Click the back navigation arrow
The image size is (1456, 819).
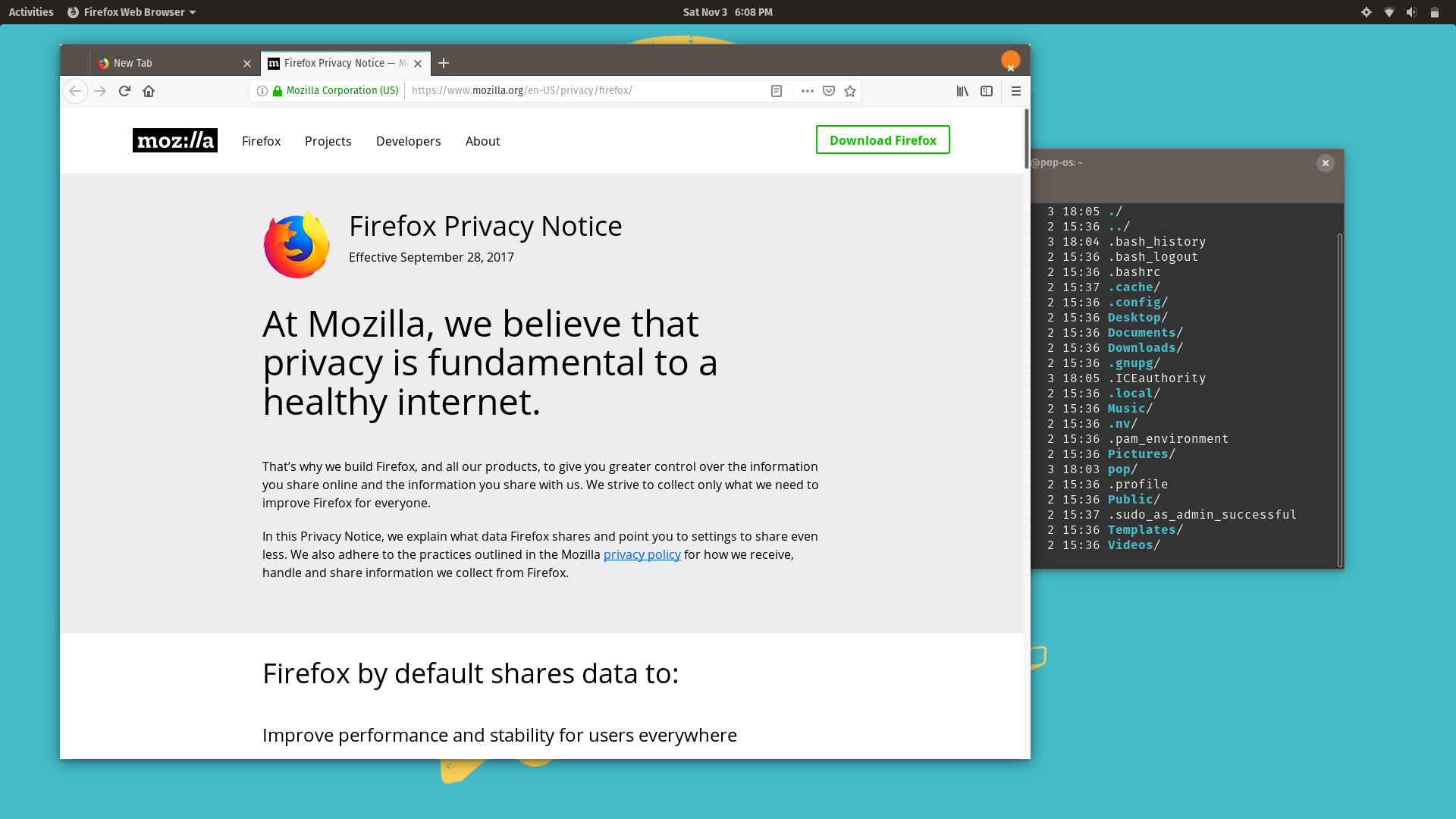pos(75,90)
